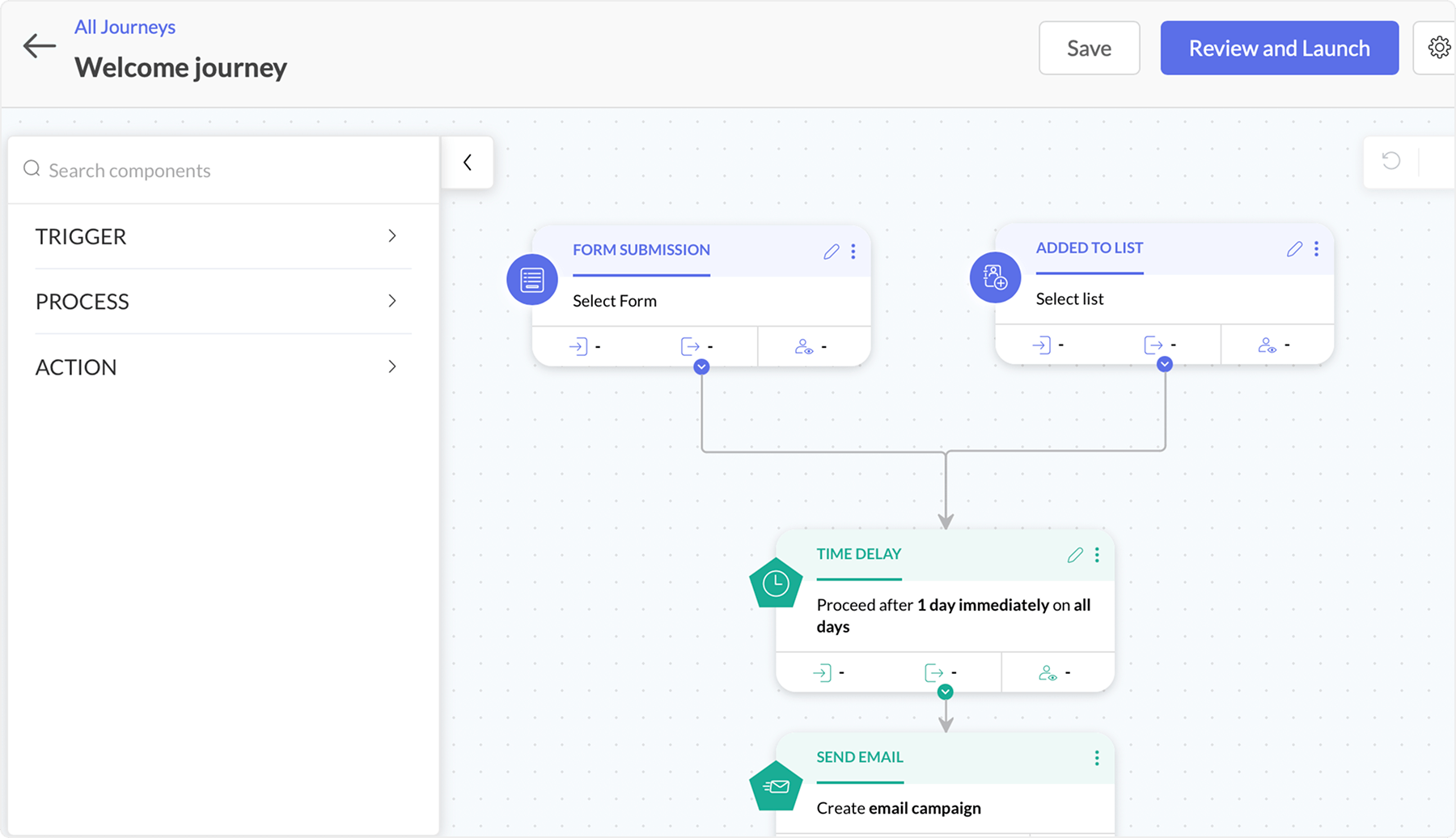Open Send Email three-dot options menu

pos(1097,758)
